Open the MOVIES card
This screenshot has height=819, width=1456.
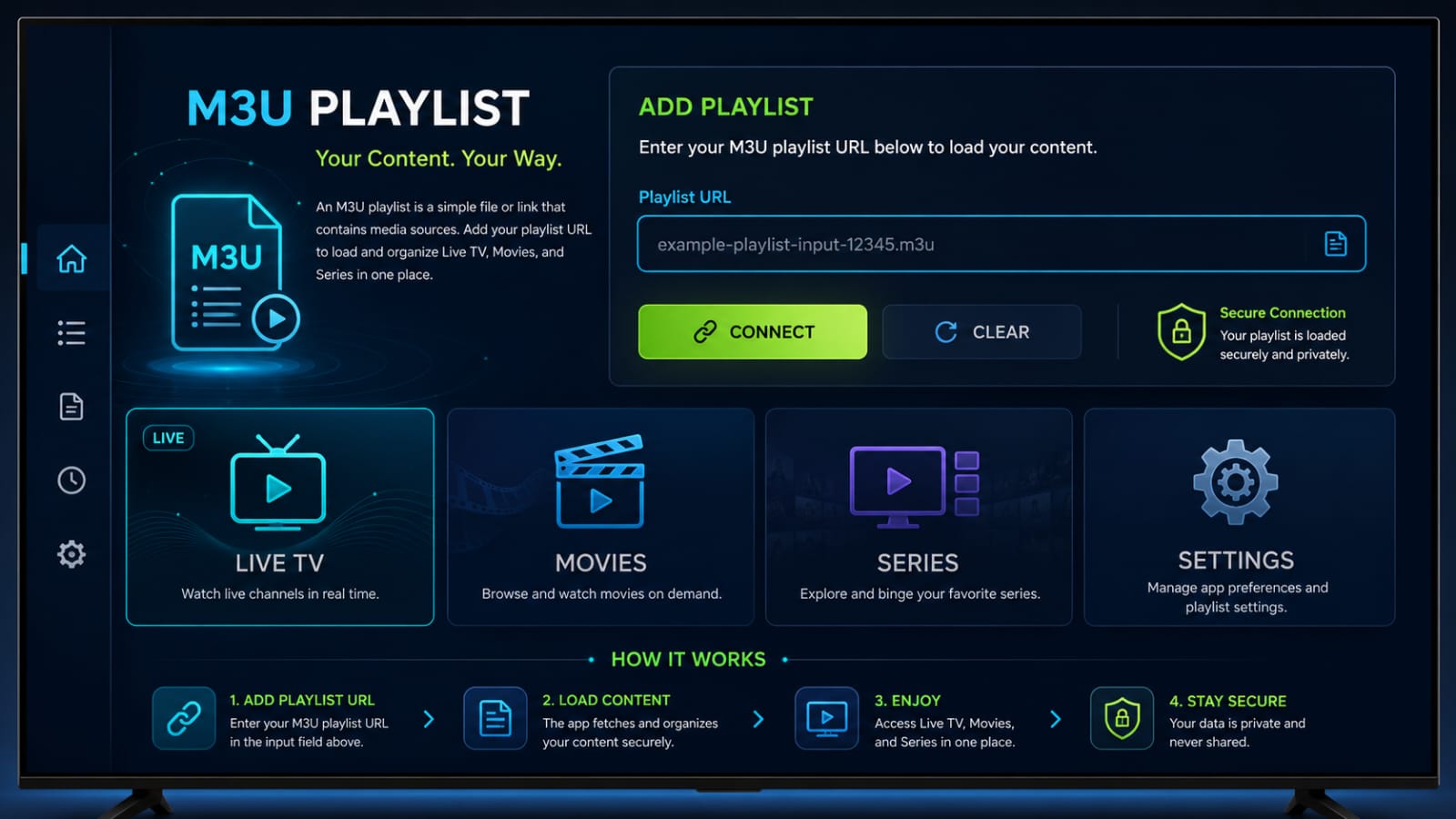[601, 517]
